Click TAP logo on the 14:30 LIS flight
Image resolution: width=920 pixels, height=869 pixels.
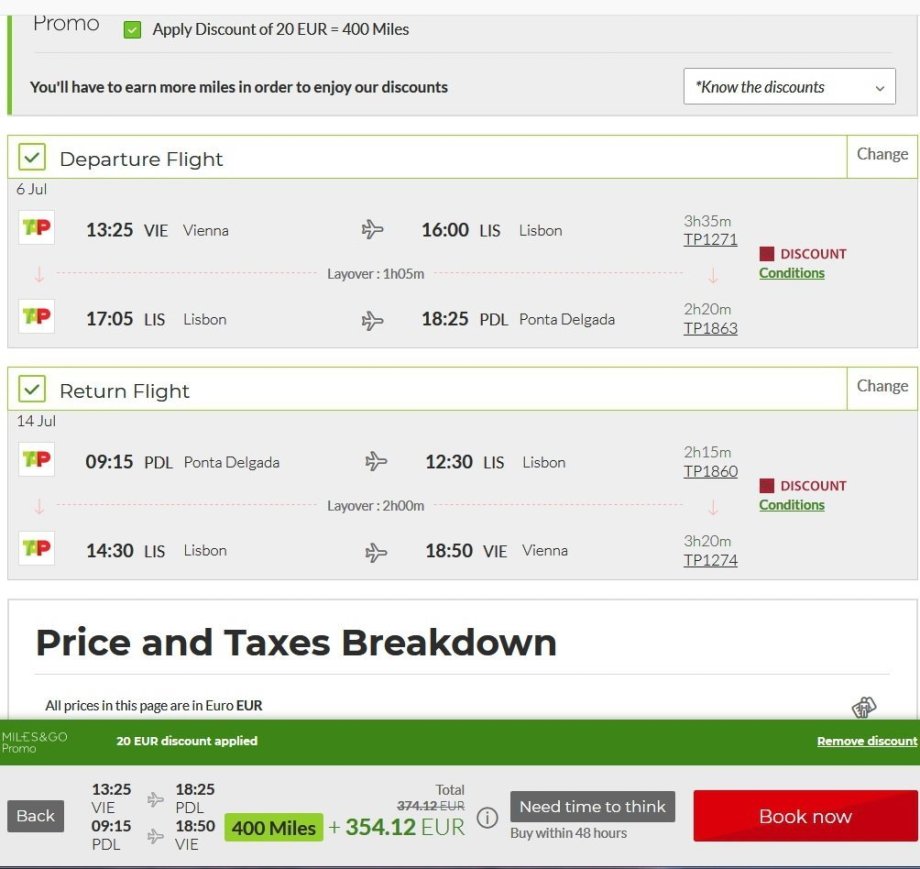tap(37, 548)
